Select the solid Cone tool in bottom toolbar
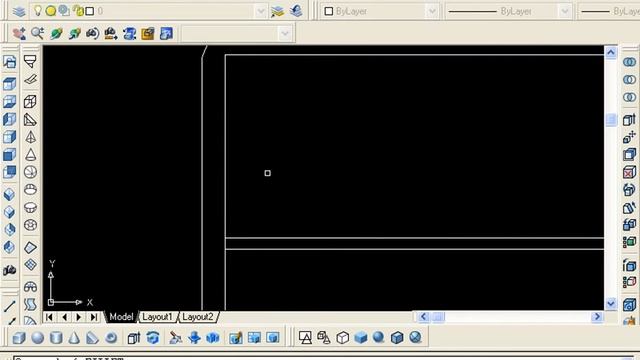The image size is (640, 360). pyautogui.click(x=74, y=338)
